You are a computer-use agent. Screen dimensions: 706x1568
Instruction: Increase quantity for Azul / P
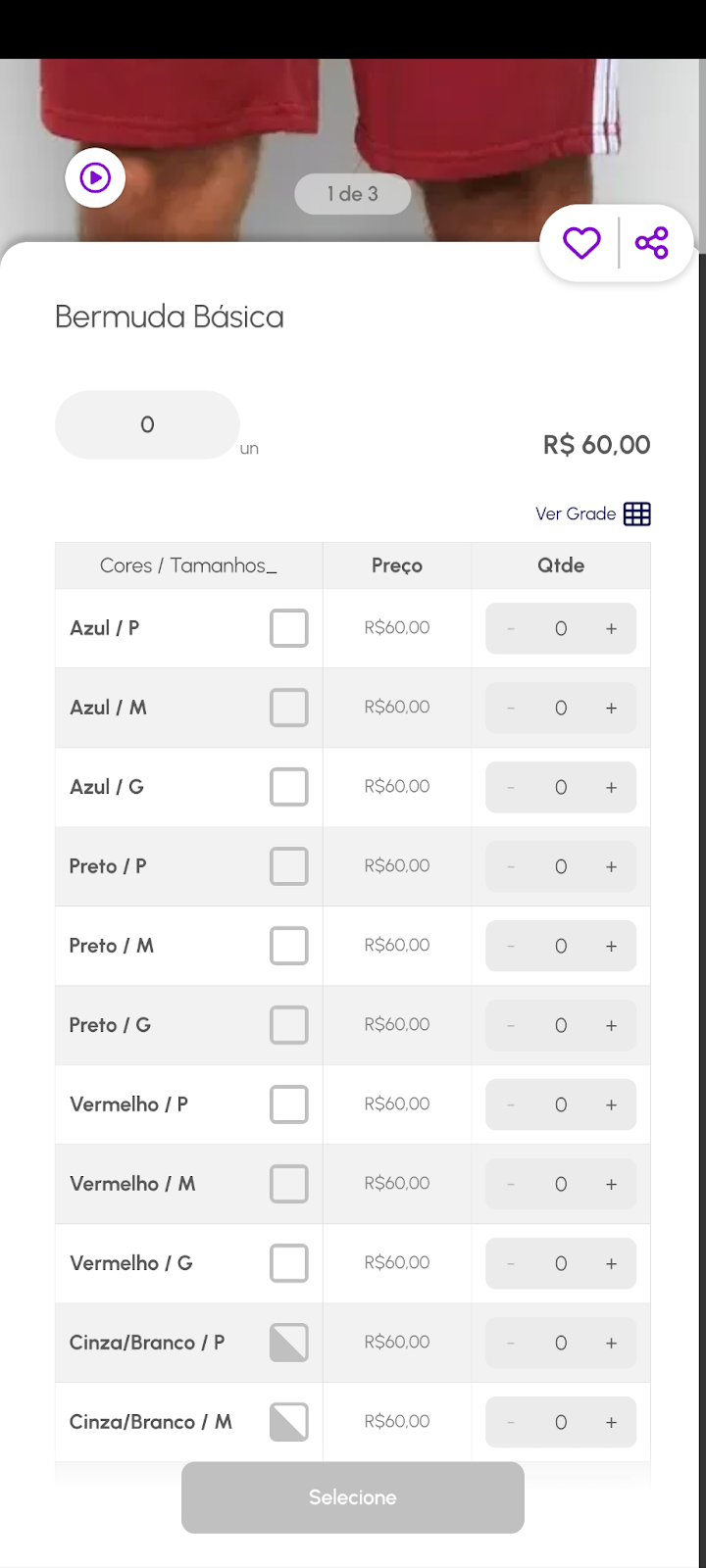611,629
